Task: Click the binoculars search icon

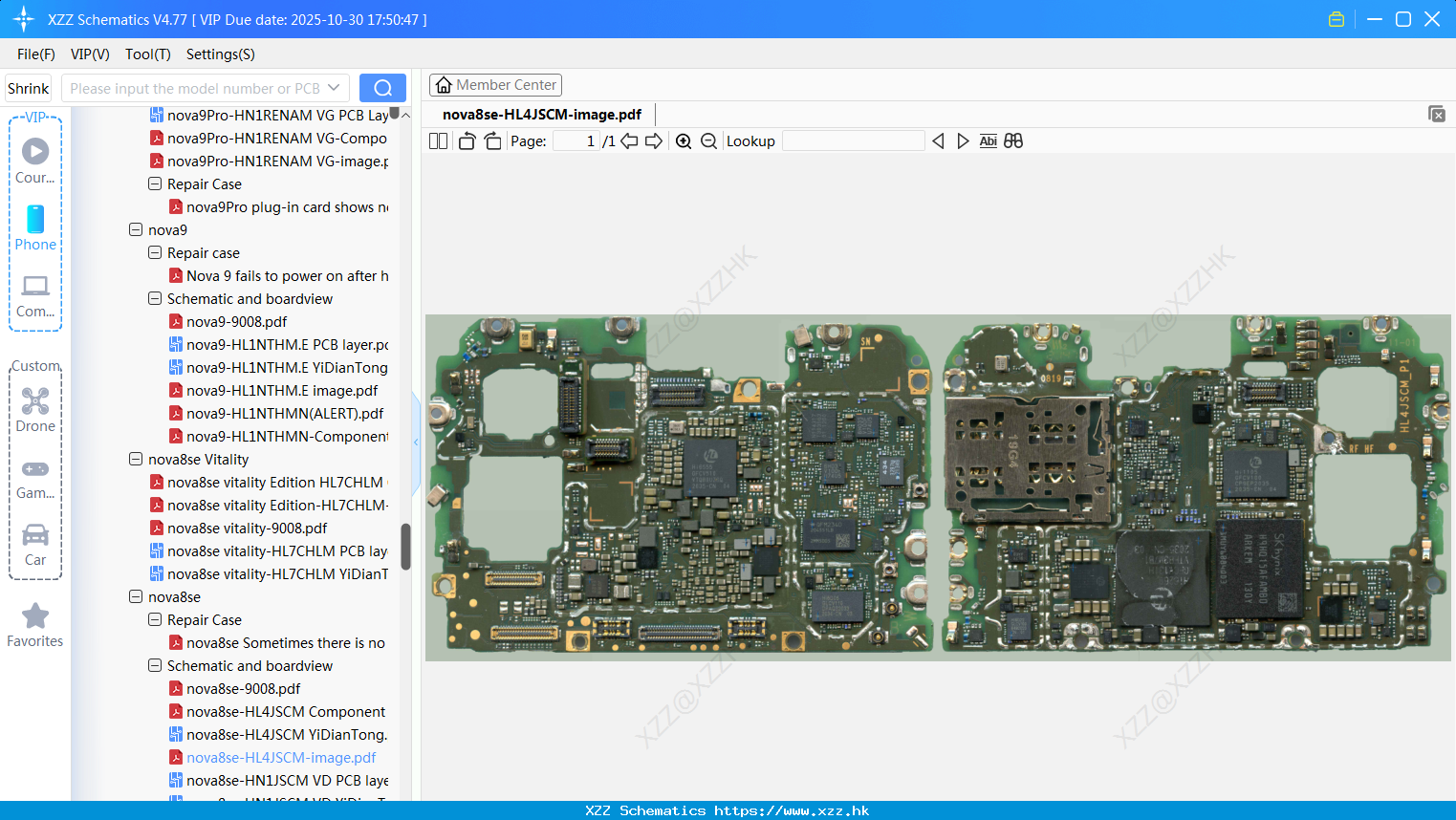Action: tap(1013, 141)
